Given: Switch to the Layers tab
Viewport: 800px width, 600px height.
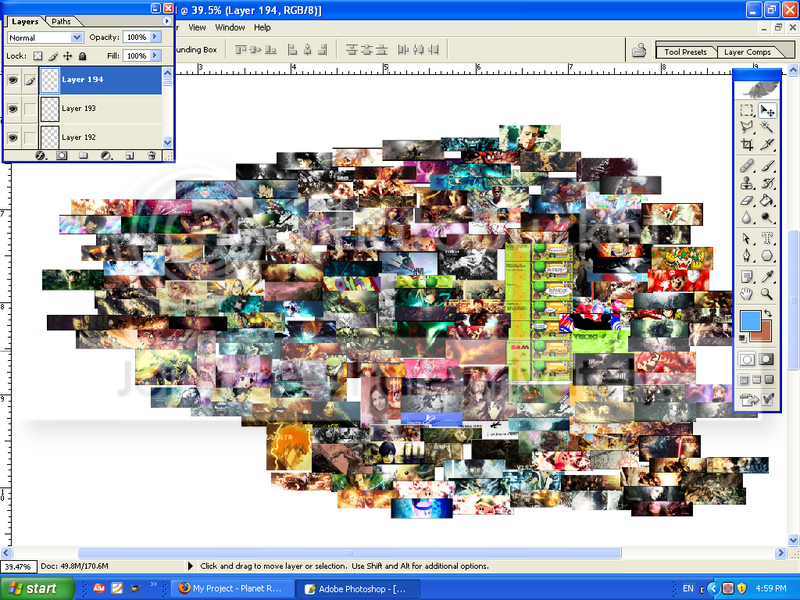Looking at the screenshot, I should click(25, 21).
